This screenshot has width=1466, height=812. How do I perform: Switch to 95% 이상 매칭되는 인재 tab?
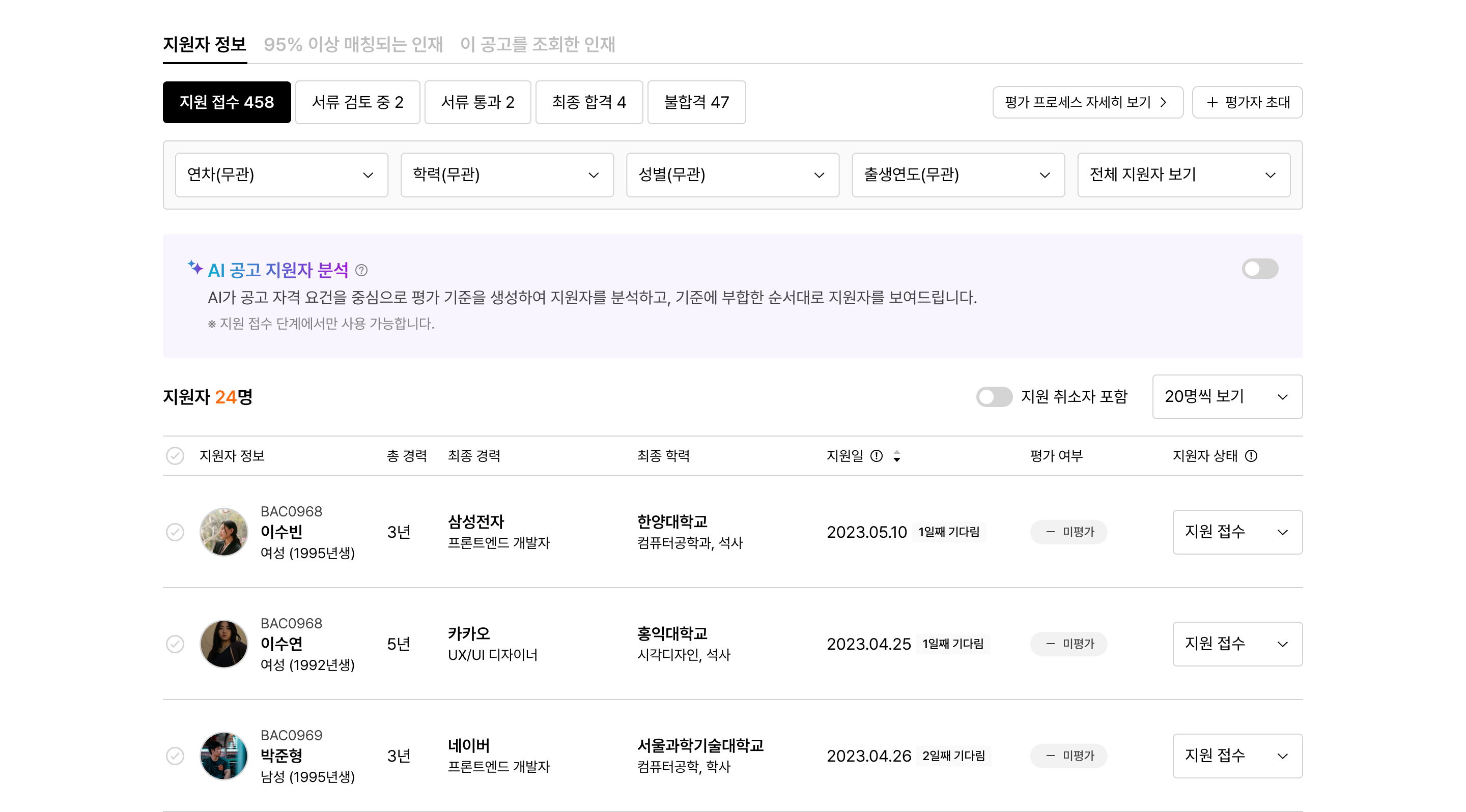tap(353, 44)
